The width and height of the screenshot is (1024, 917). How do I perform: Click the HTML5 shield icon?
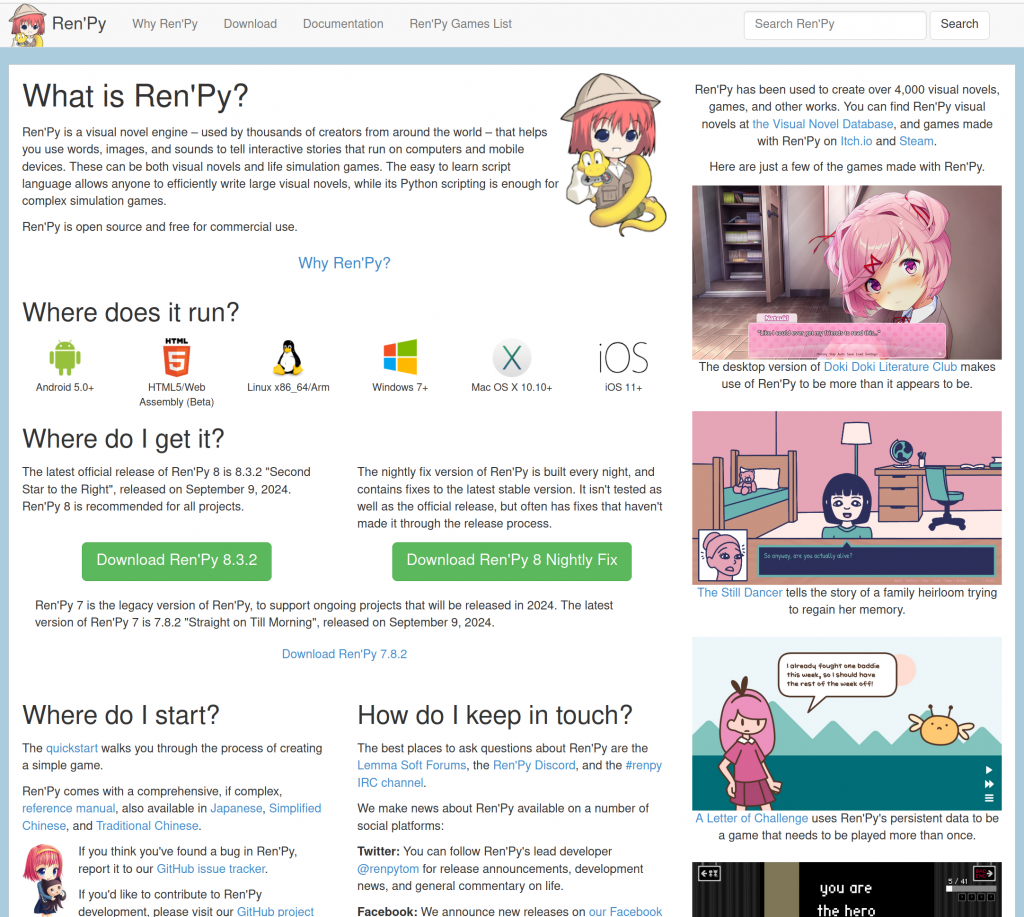point(176,357)
